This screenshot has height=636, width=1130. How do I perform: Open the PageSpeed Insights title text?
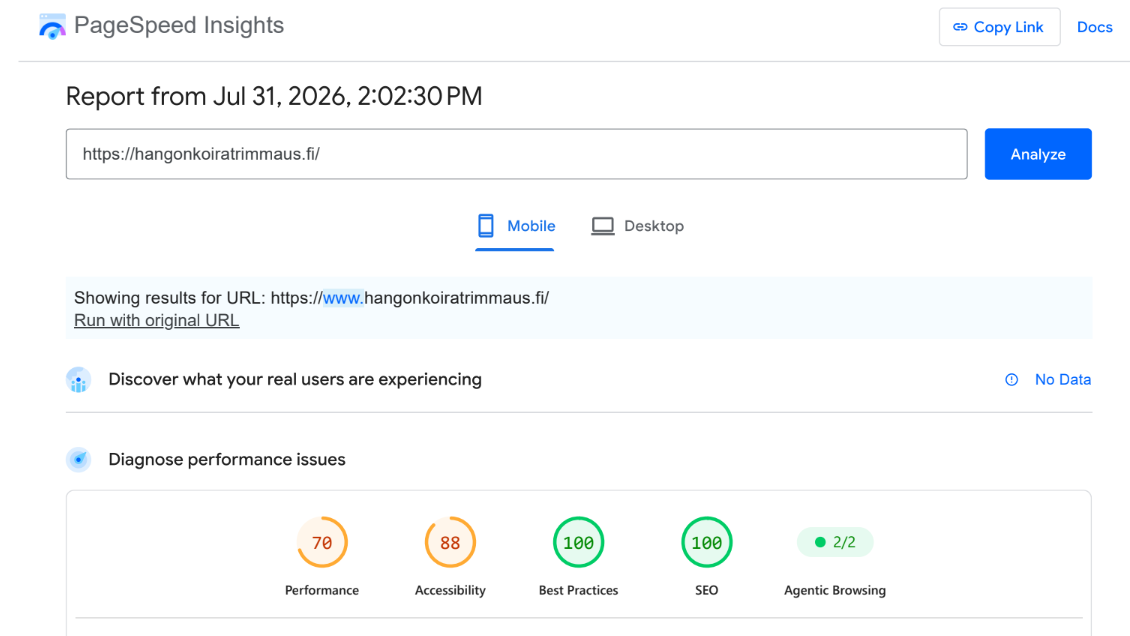coord(179,25)
